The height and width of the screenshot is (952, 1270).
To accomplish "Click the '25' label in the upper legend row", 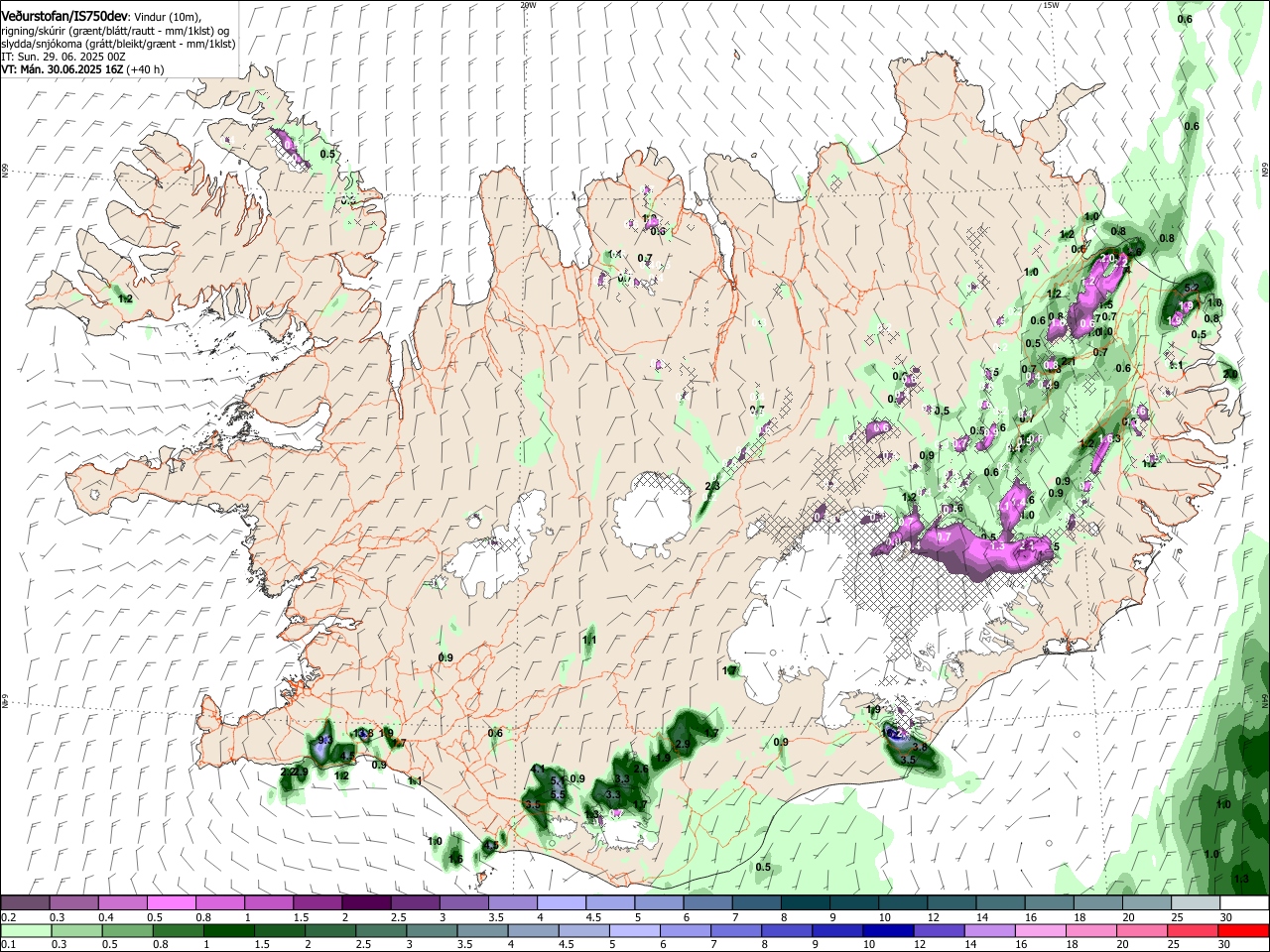I will point(1177,918).
